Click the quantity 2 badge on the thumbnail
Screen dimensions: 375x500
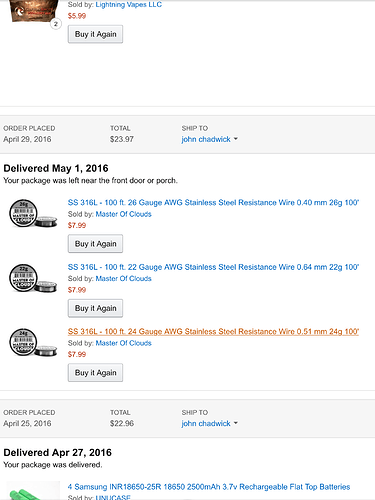pos(56,24)
